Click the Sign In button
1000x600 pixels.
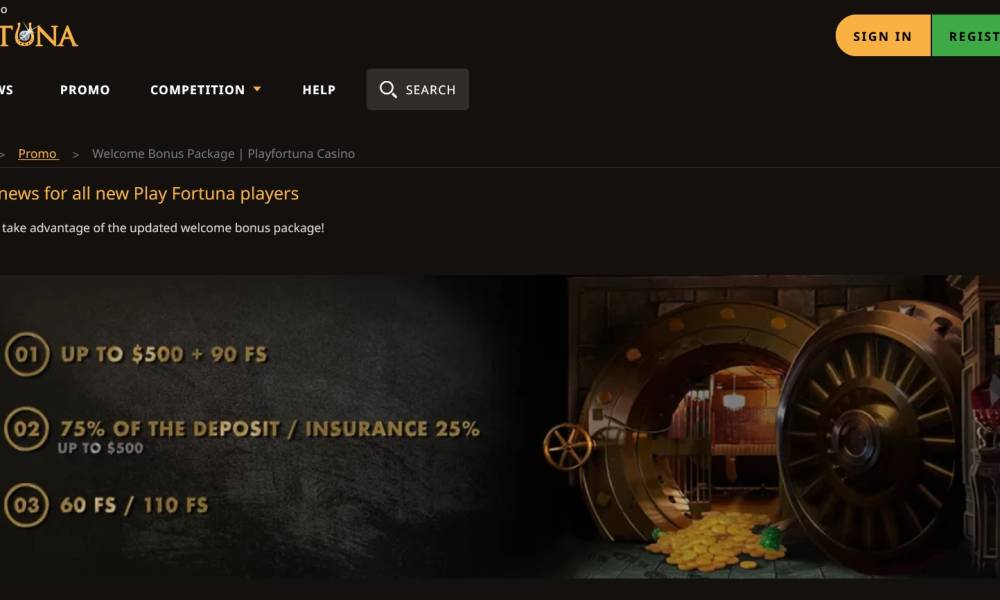point(883,36)
